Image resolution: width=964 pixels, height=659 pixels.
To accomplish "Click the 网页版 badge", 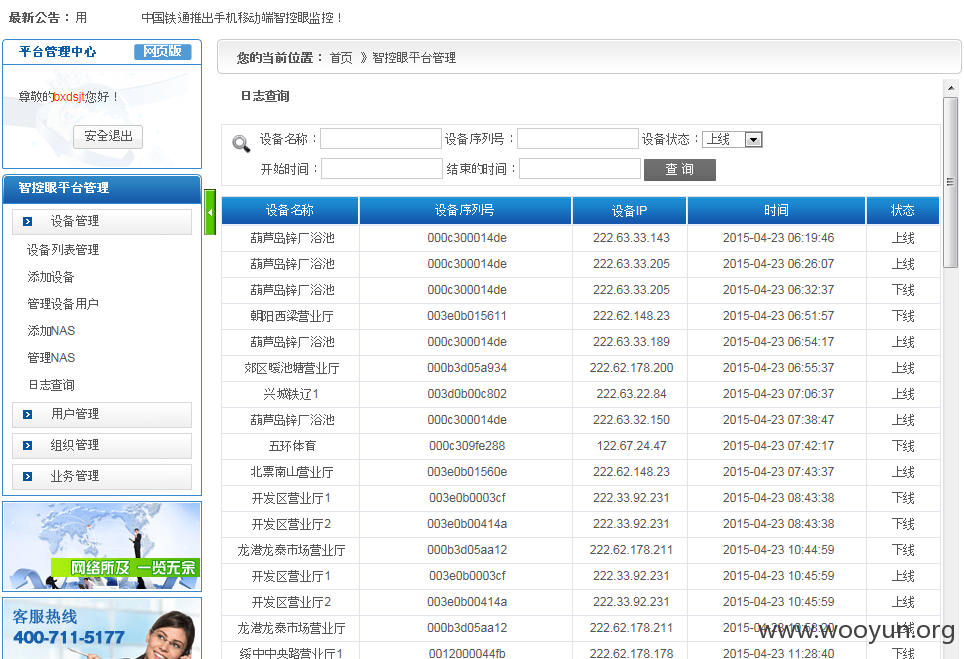I will 162,52.
